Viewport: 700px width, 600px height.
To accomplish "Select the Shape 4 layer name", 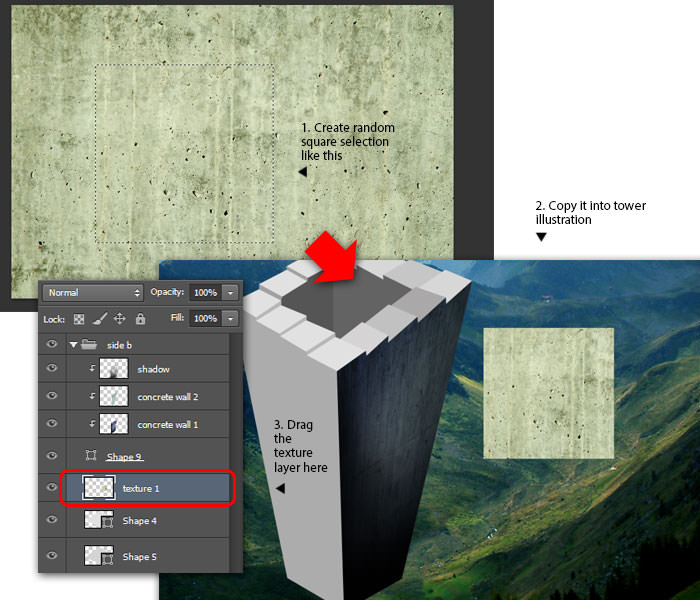I will tap(140, 521).
